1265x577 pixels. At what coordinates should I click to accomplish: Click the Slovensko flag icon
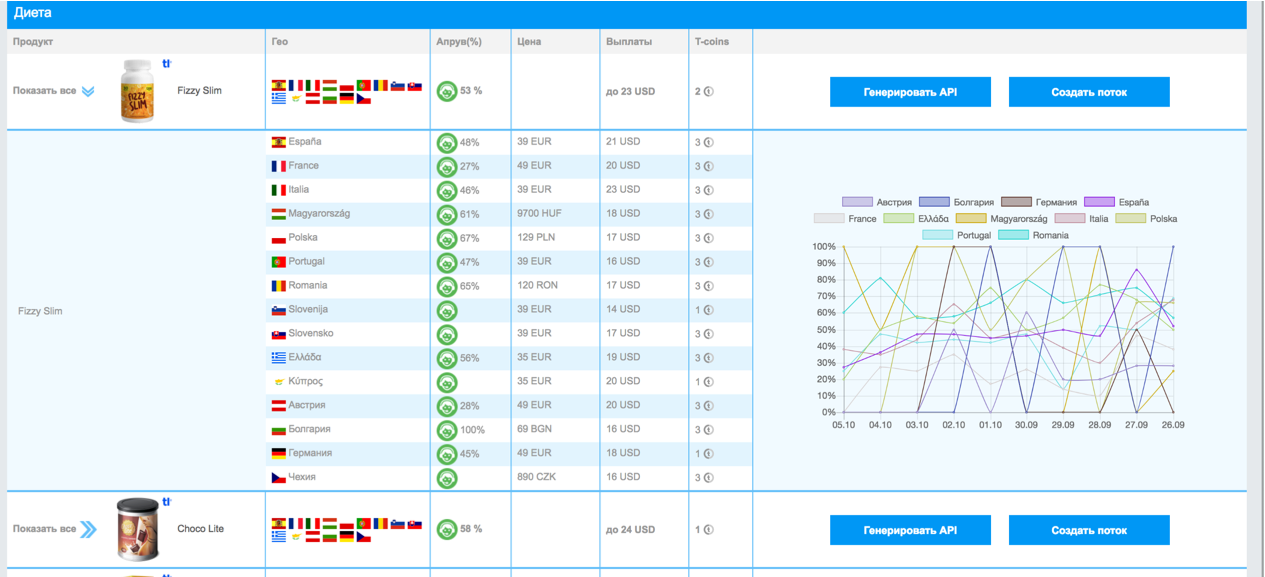279,334
